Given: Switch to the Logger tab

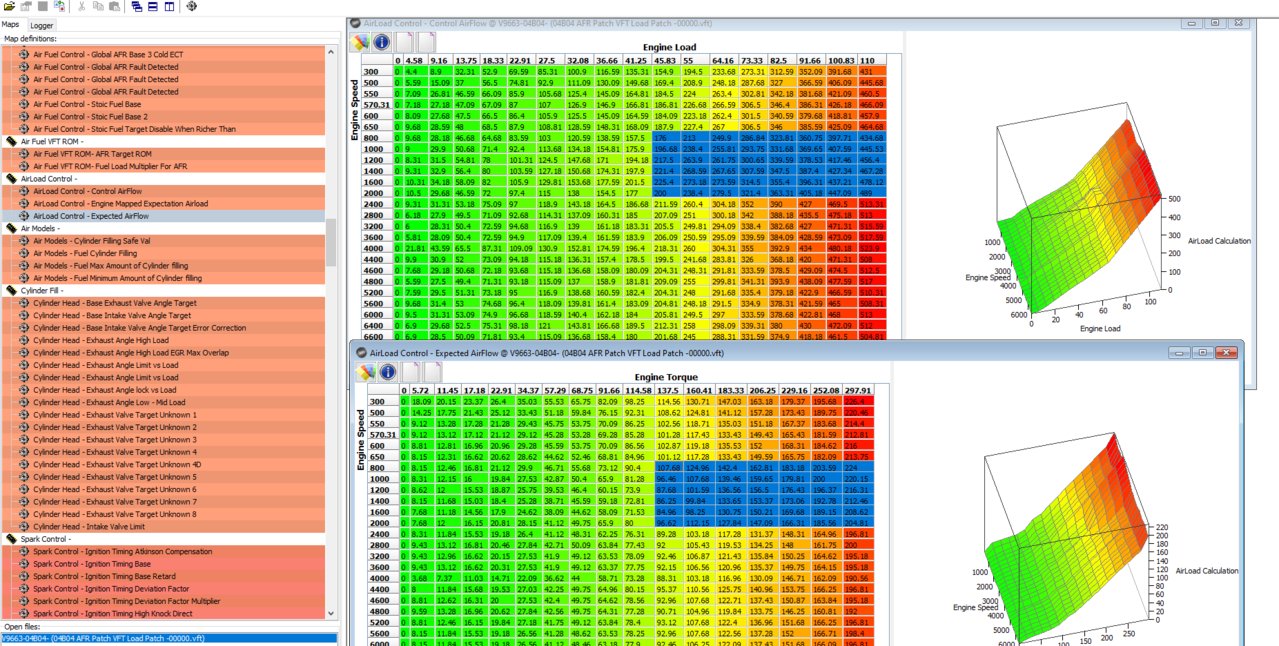Looking at the screenshot, I should pyautogui.click(x=42, y=25).
